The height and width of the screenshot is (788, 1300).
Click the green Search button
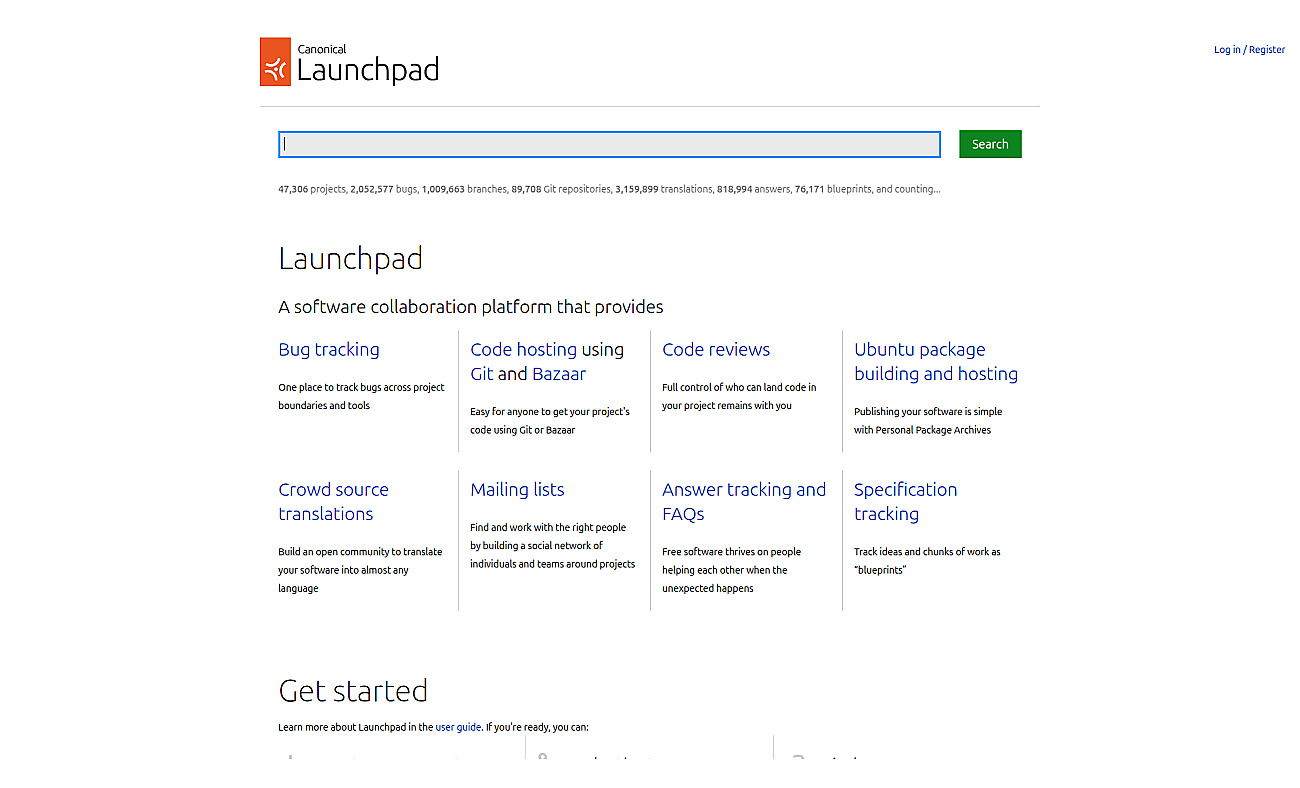click(x=990, y=144)
